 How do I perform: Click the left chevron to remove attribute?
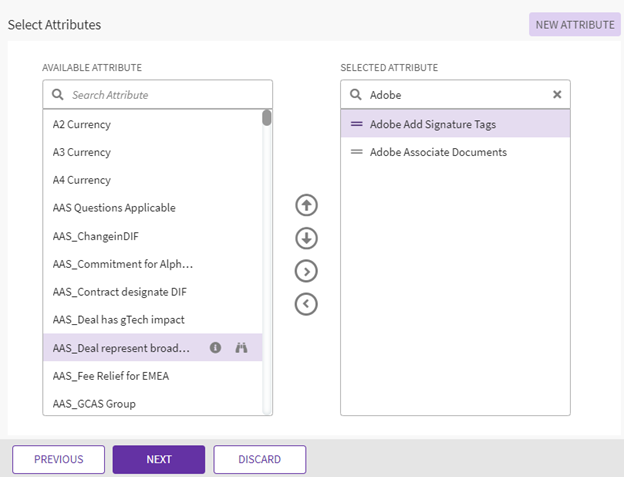click(307, 304)
